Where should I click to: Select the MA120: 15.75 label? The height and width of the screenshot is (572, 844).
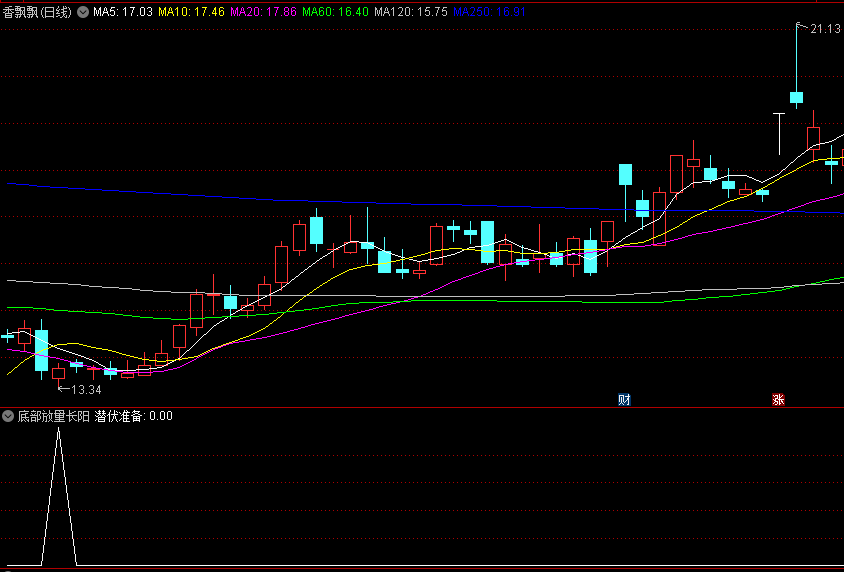[411, 12]
